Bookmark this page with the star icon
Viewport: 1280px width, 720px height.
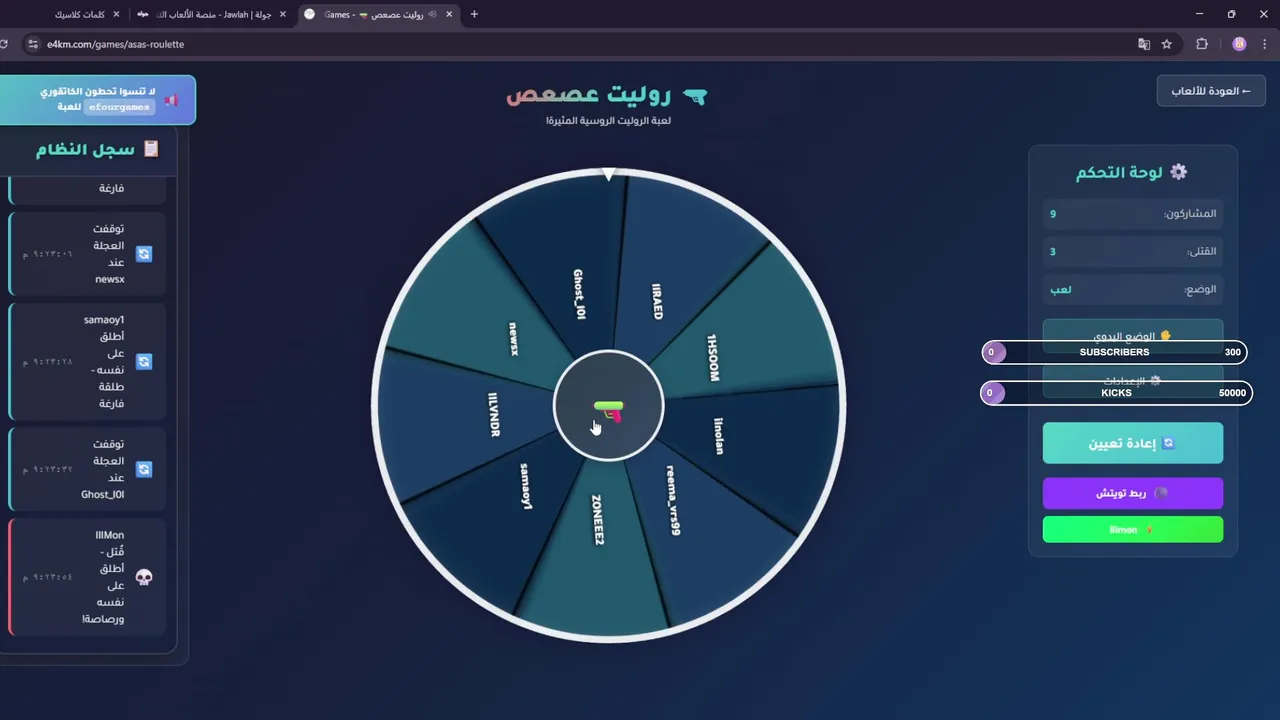(x=1167, y=44)
